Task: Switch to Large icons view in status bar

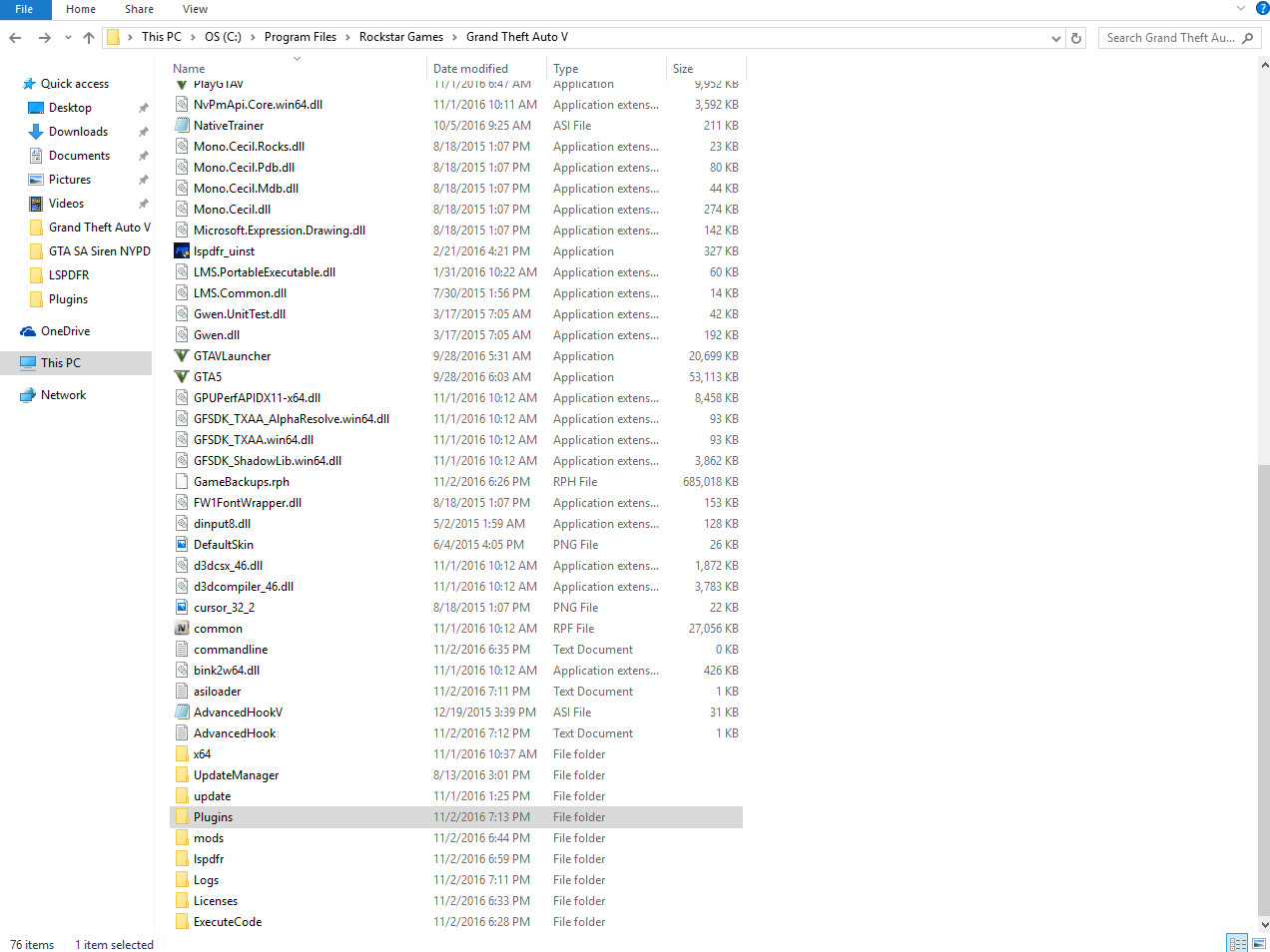Action: point(1259,943)
